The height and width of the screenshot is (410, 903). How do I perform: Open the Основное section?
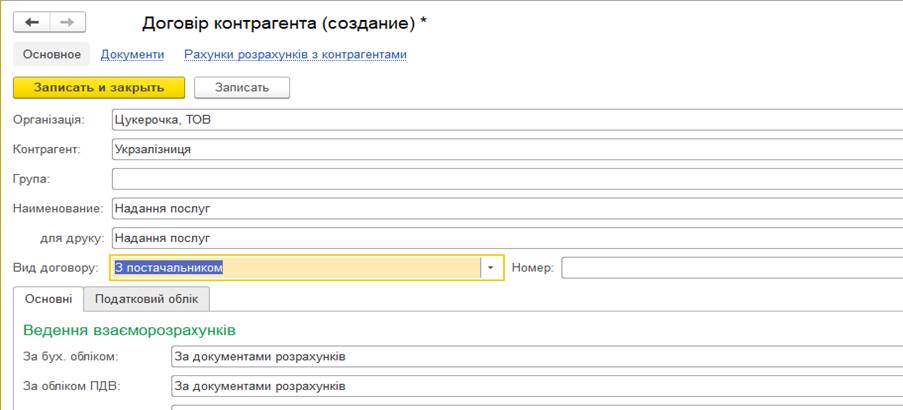pos(52,55)
